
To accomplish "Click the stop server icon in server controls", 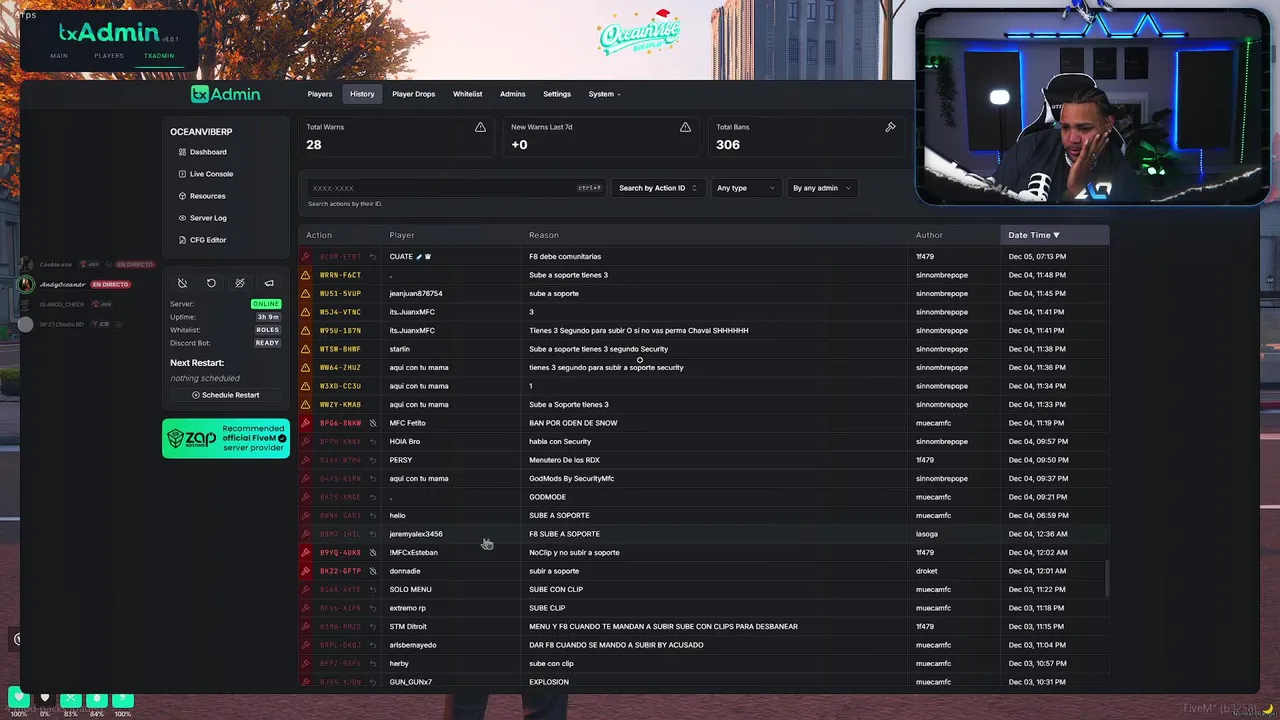I will pyautogui.click(x=182, y=283).
